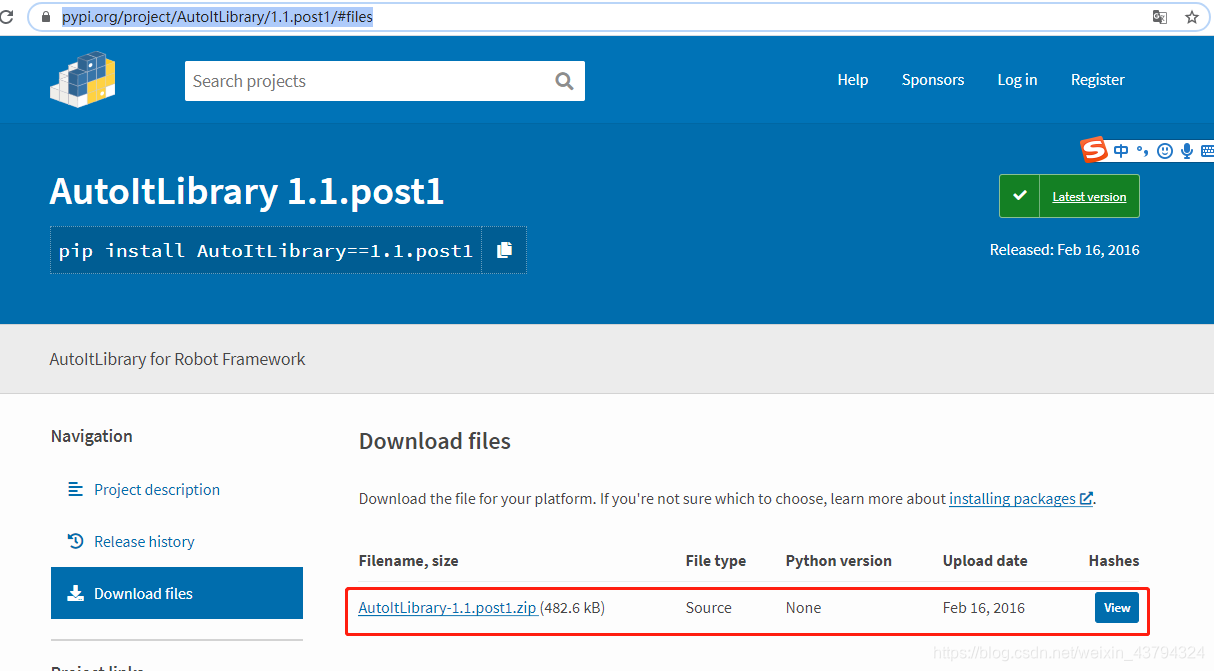Bookmark the page with the star icon
Image resolution: width=1214 pixels, height=671 pixels.
pos(1192,17)
